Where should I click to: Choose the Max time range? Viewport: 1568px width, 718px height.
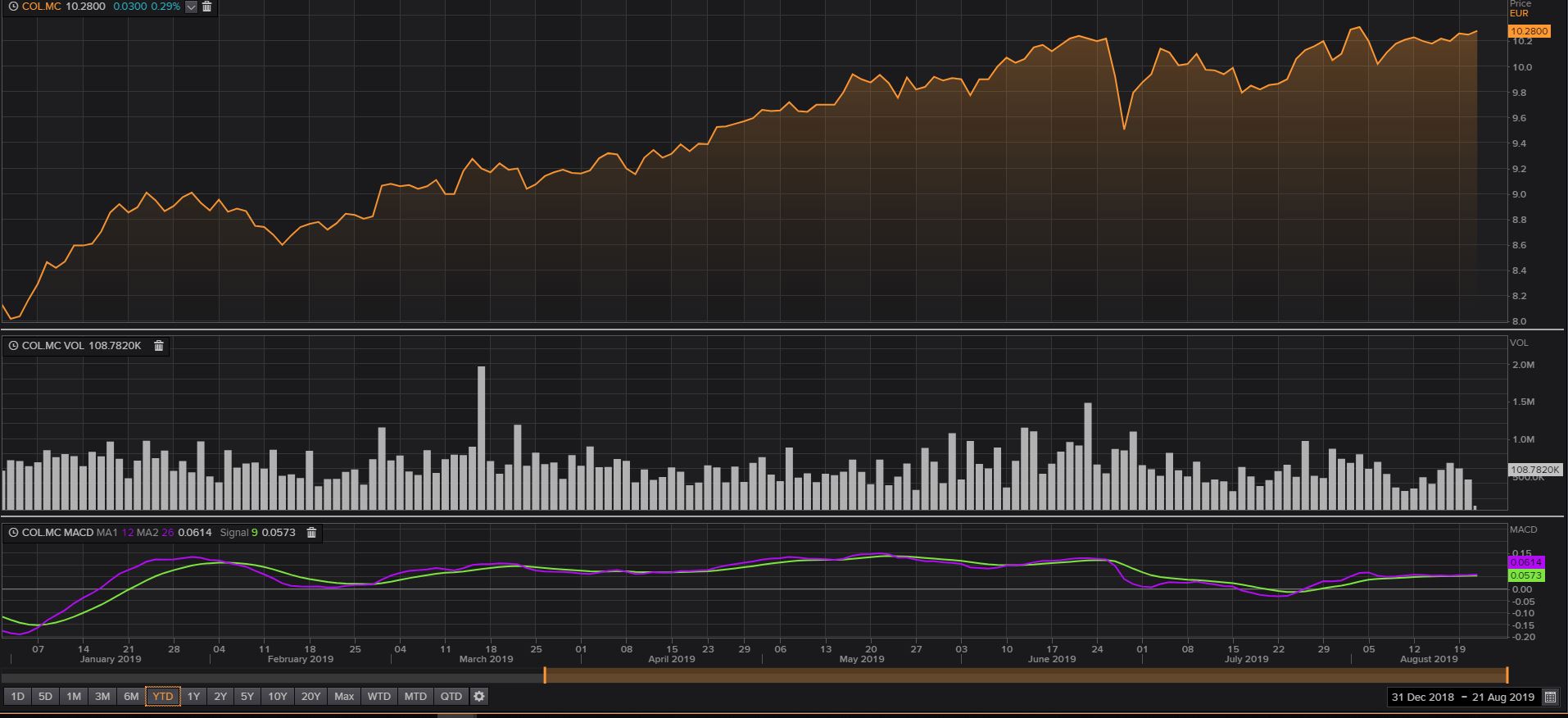coord(344,697)
